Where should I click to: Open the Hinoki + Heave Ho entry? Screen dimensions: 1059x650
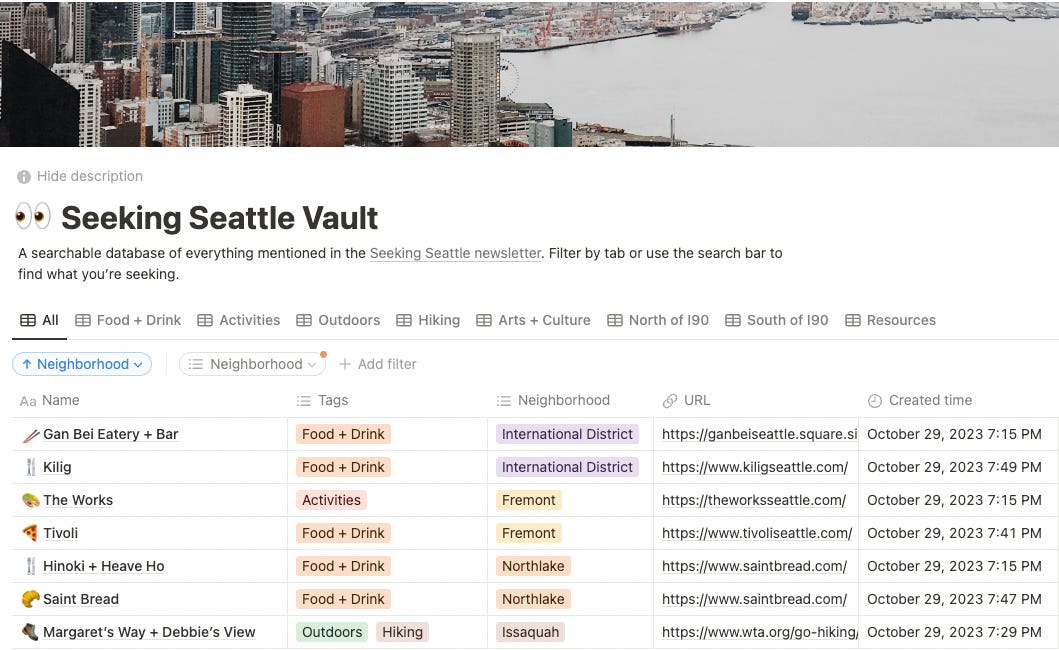[104, 566]
